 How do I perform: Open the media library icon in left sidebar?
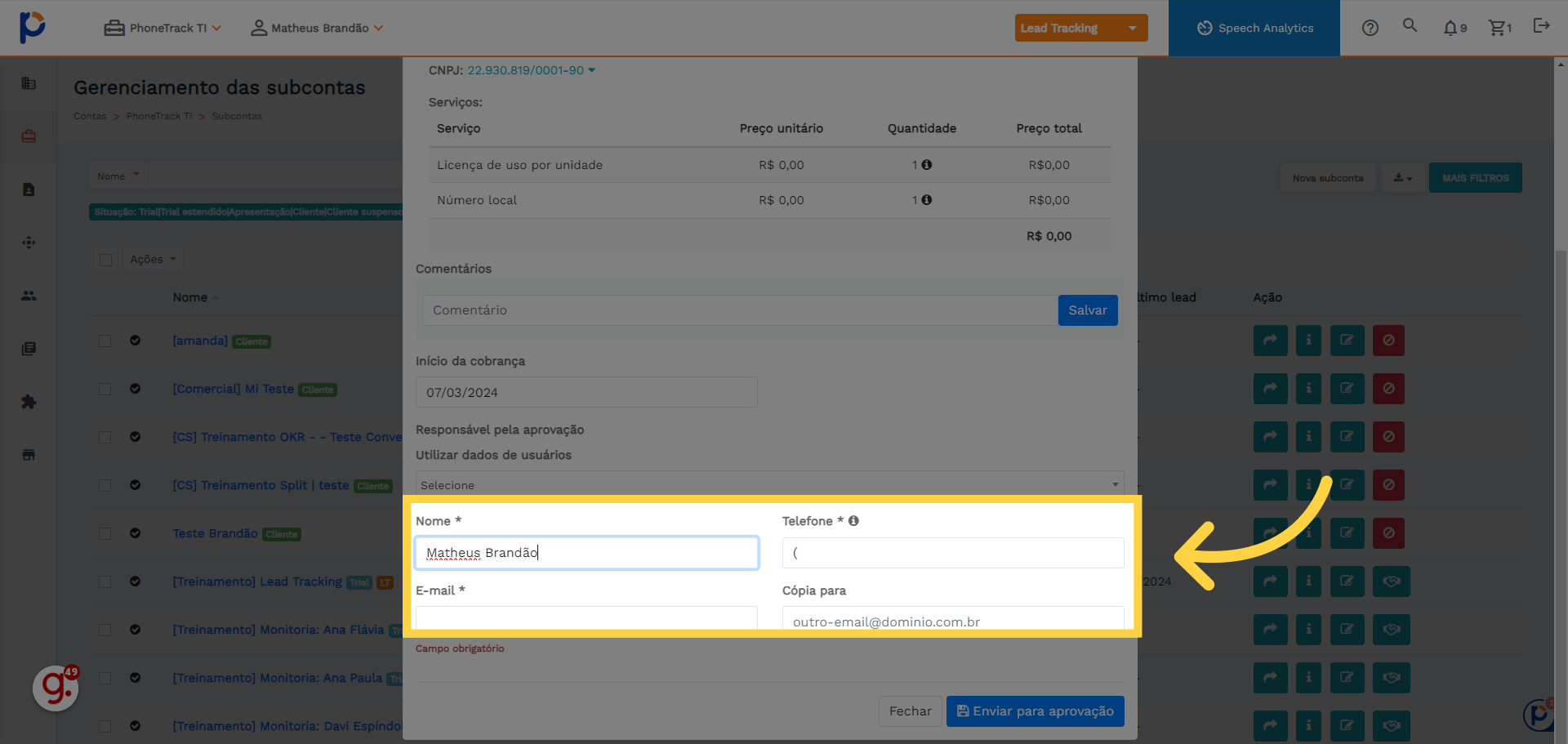[x=29, y=349]
